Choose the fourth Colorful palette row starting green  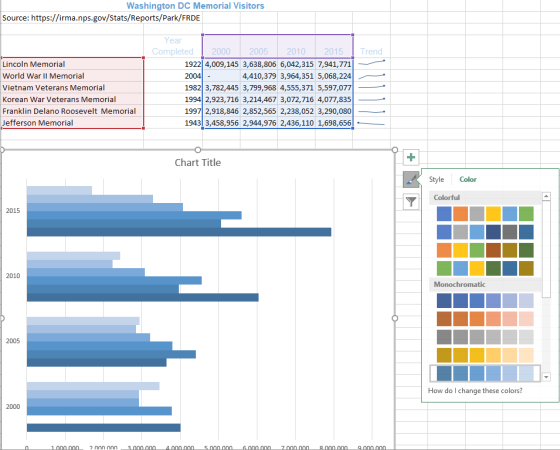coord(485,269)
